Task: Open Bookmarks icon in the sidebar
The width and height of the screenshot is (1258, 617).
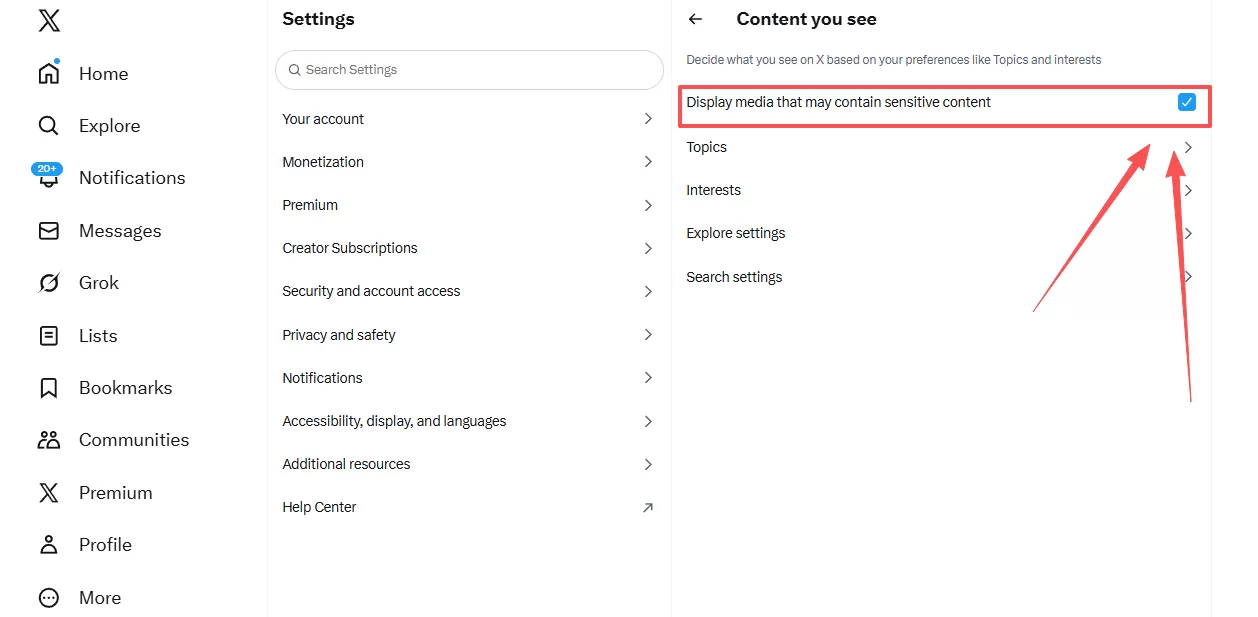Action: click(x=49, y=388)
